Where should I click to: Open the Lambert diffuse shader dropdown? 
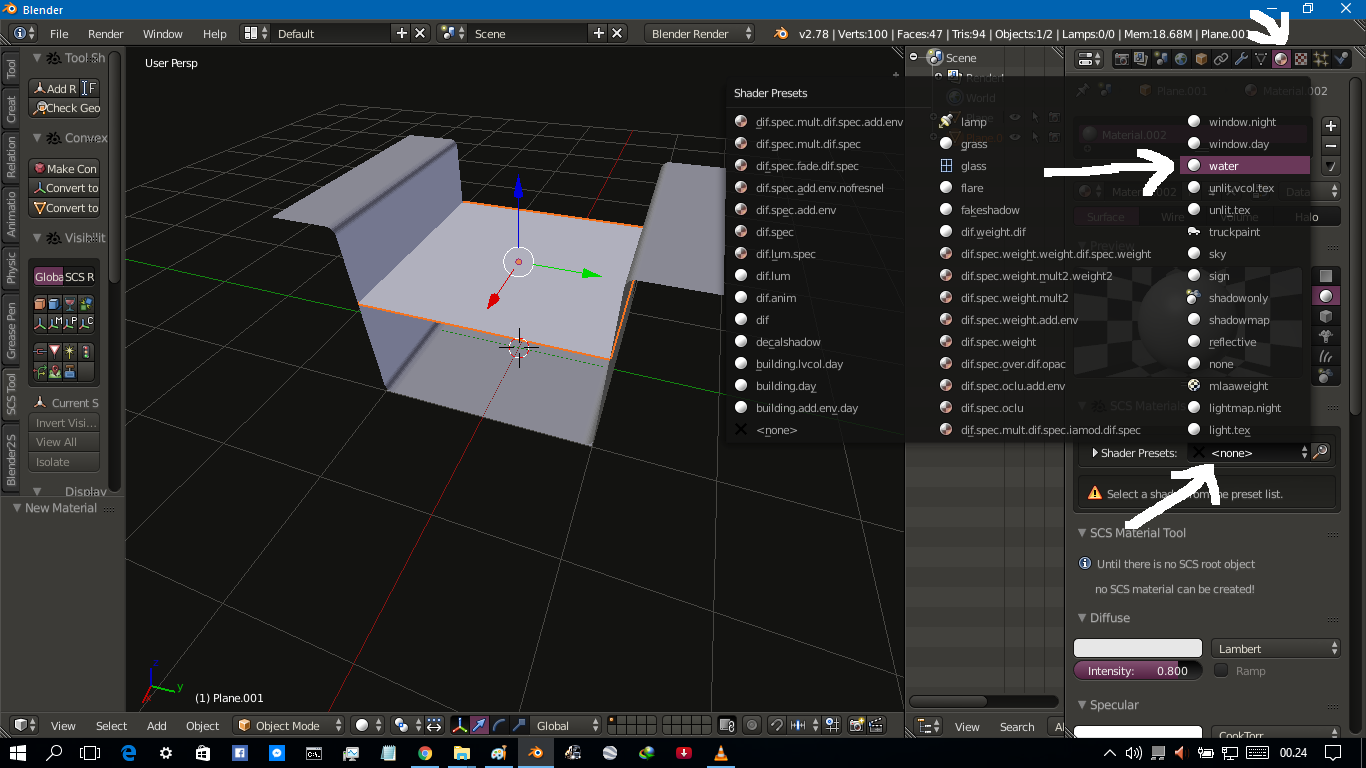pos(1275,648)
